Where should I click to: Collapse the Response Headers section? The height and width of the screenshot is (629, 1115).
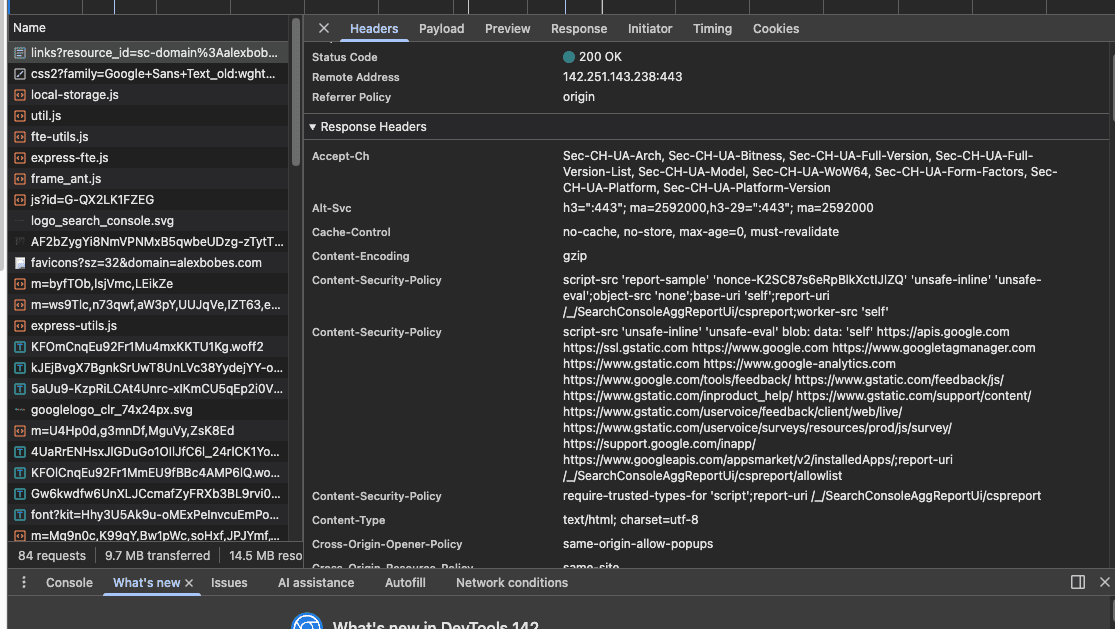coord(313,127)
